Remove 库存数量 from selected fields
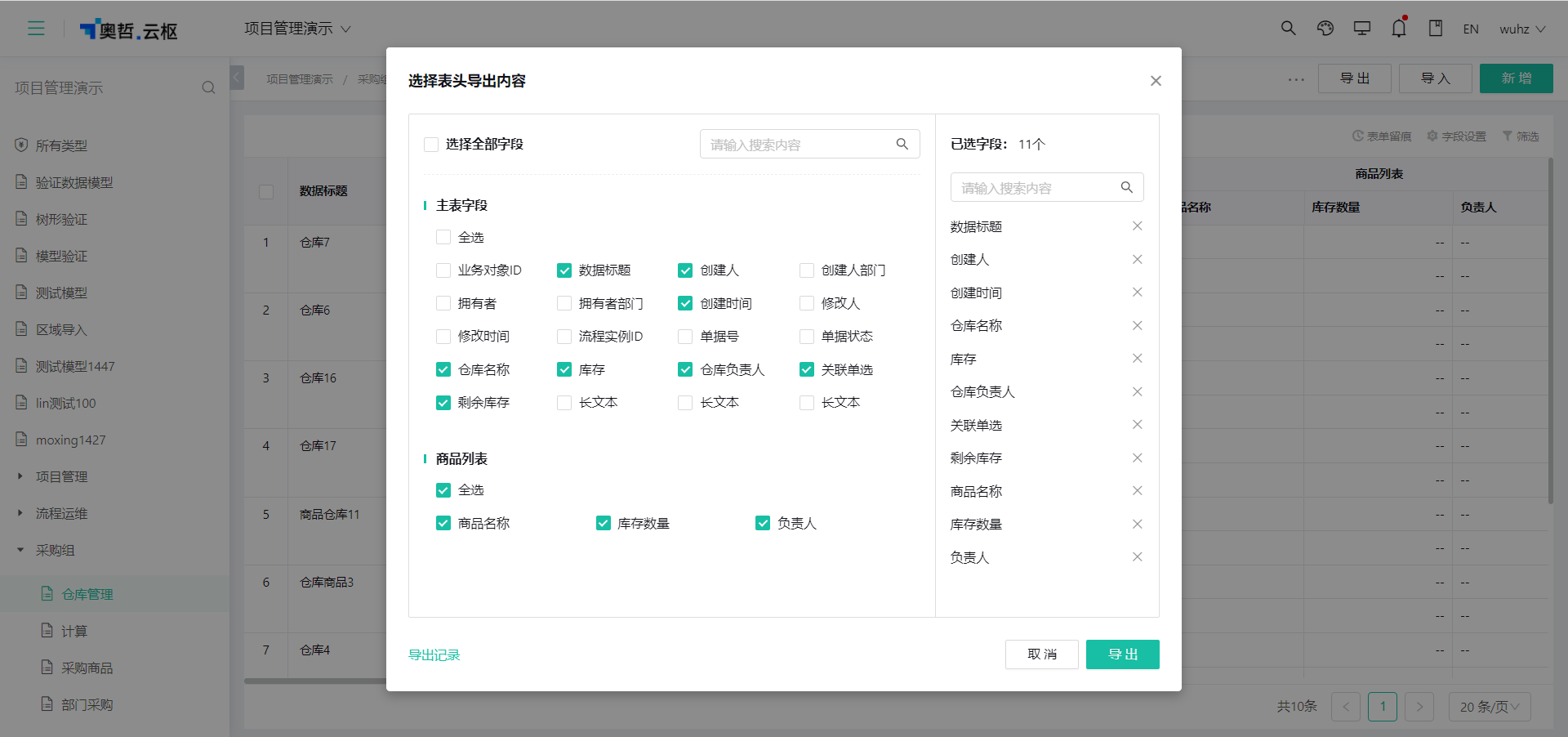This screenshot has width=1568, height=737. coord(1137,524)
